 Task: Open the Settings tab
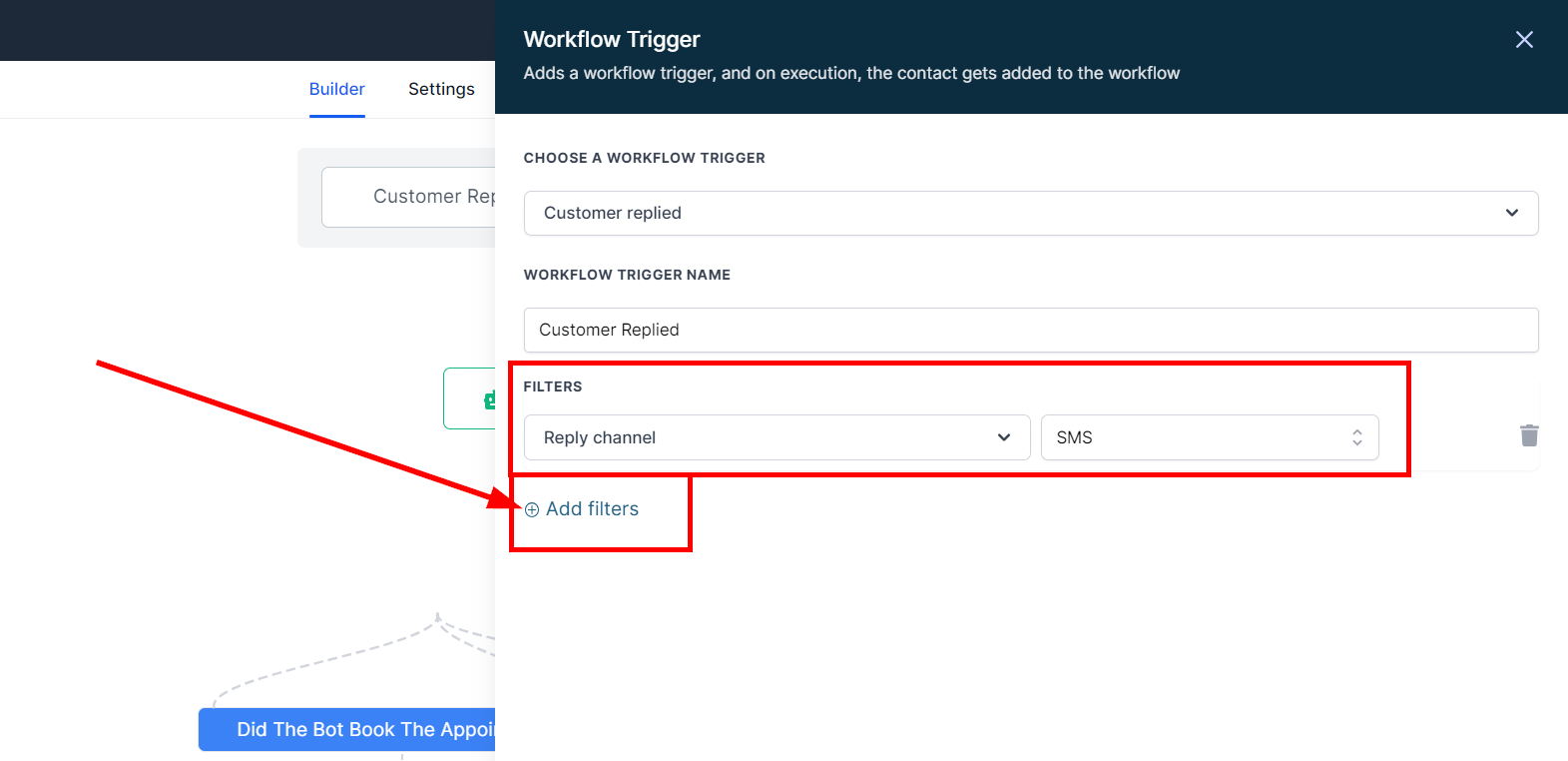tap(441, 89)
